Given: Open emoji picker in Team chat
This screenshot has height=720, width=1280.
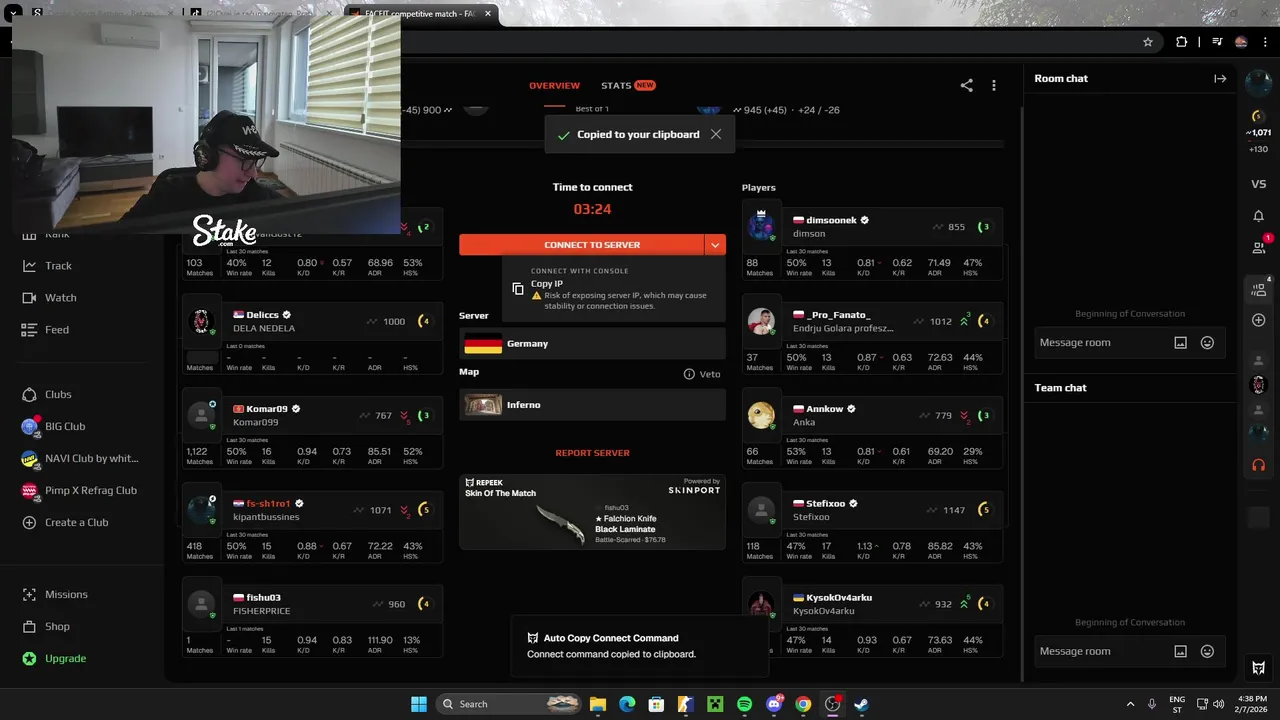Looking at the screenshot, I should 1207,651.
